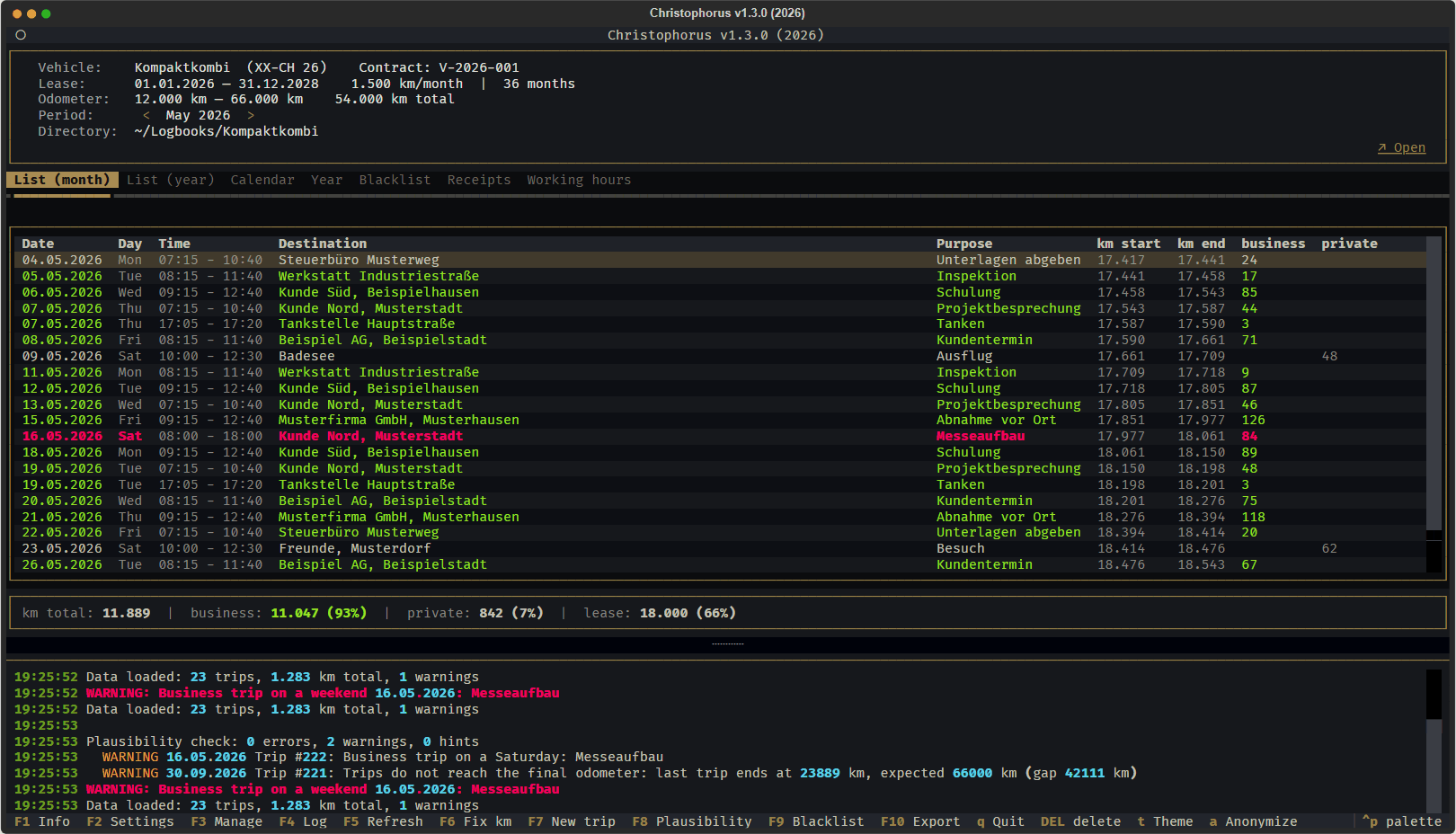
Task: Open the Blacklist tab
Action: [x=395, y=180]
